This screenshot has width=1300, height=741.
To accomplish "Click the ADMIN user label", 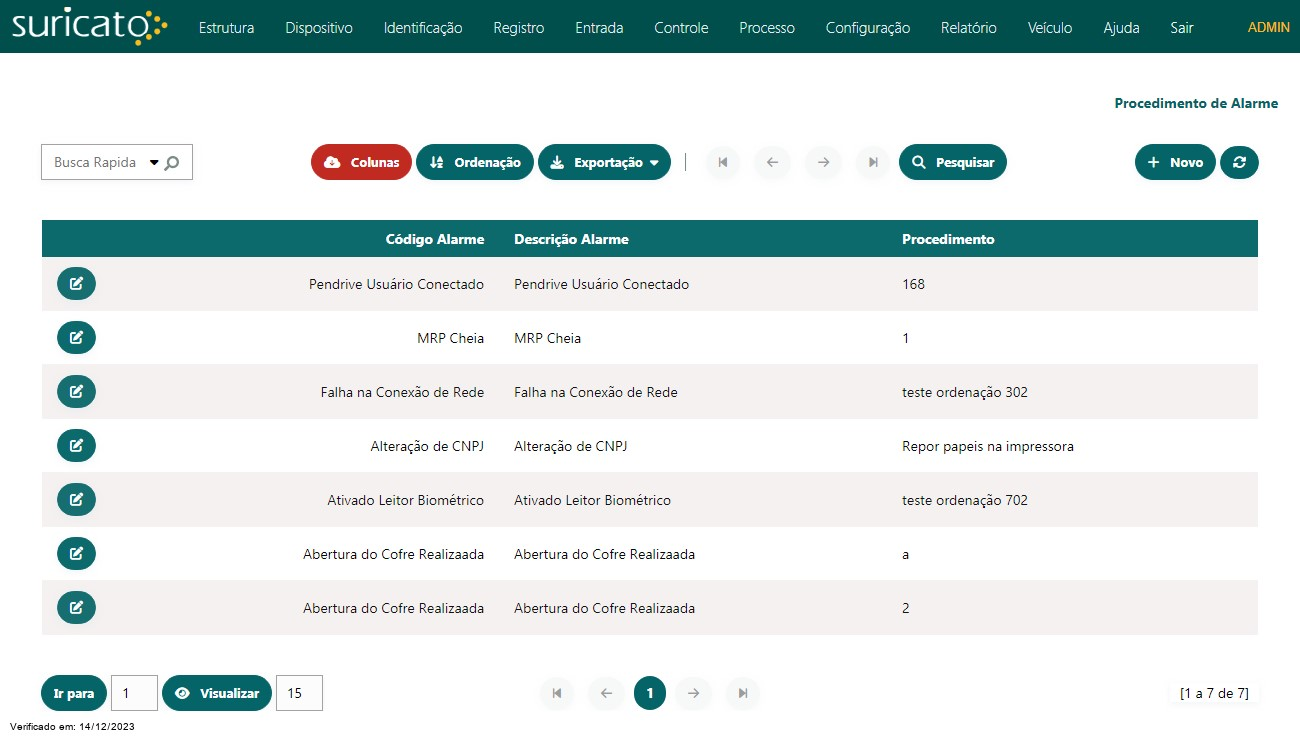I will 1269,27.
